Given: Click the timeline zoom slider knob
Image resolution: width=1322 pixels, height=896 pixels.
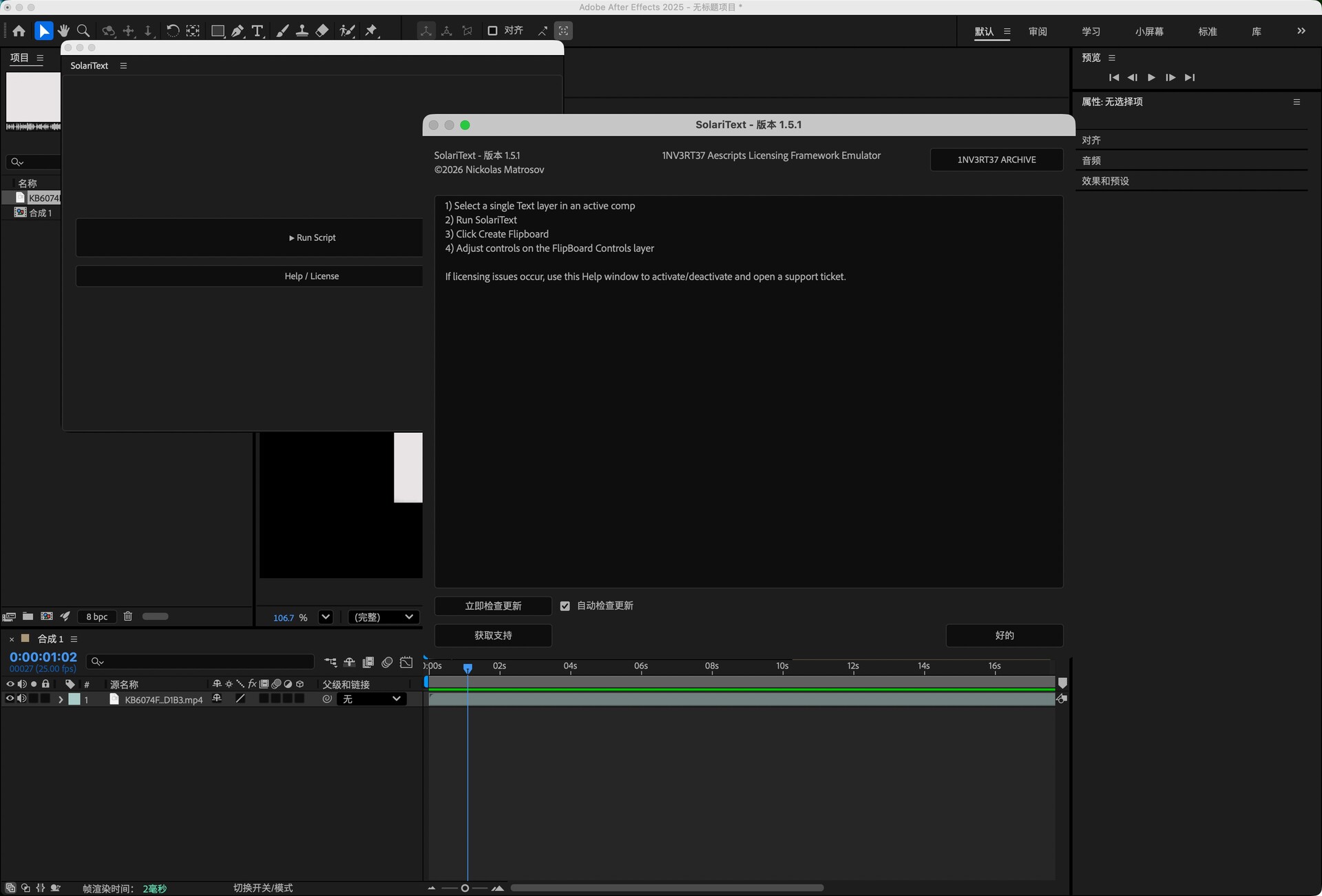Looking at the screenshot, I should tap(465, 888).
